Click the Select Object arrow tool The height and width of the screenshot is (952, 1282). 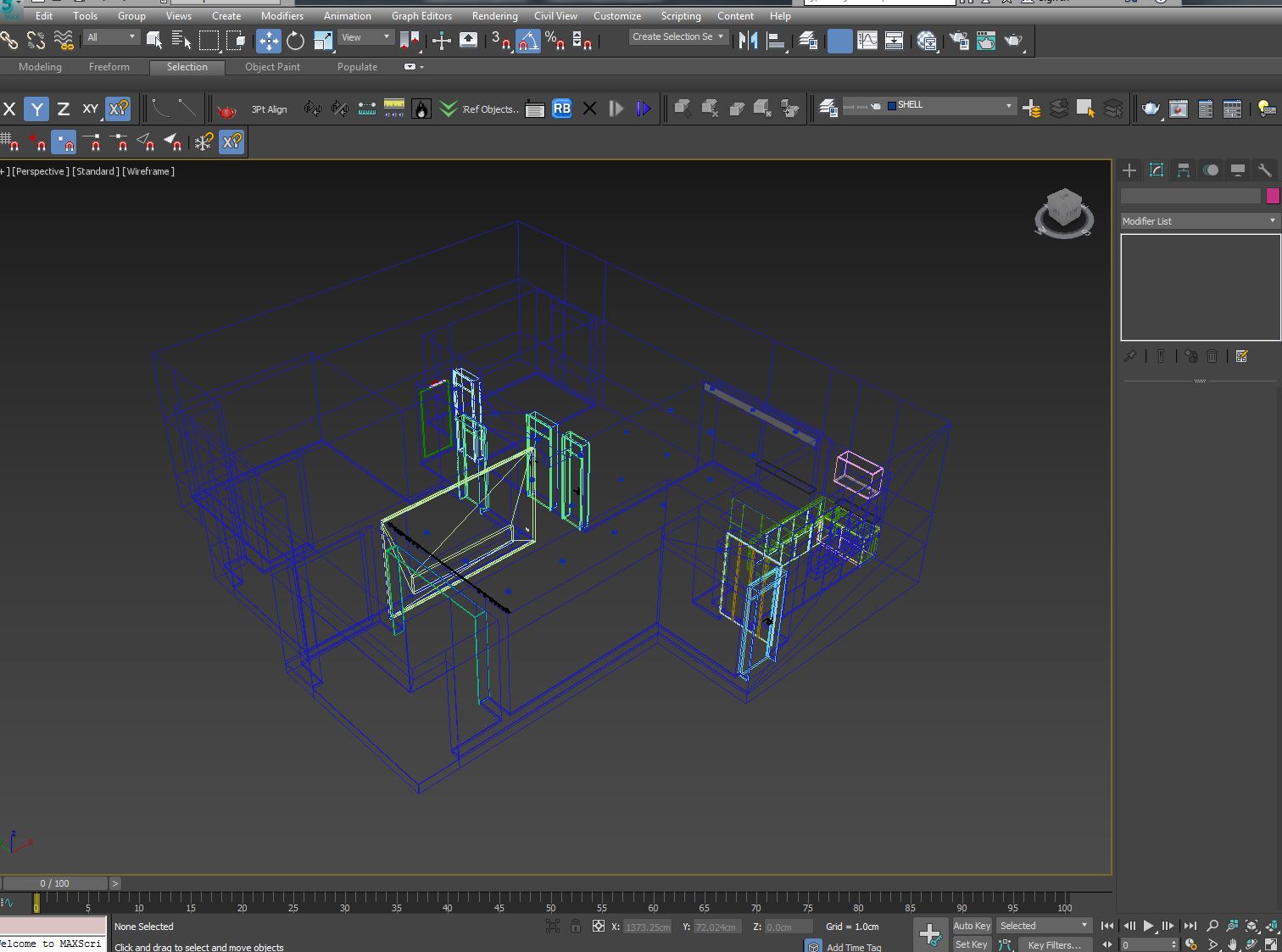click(154, 40)
